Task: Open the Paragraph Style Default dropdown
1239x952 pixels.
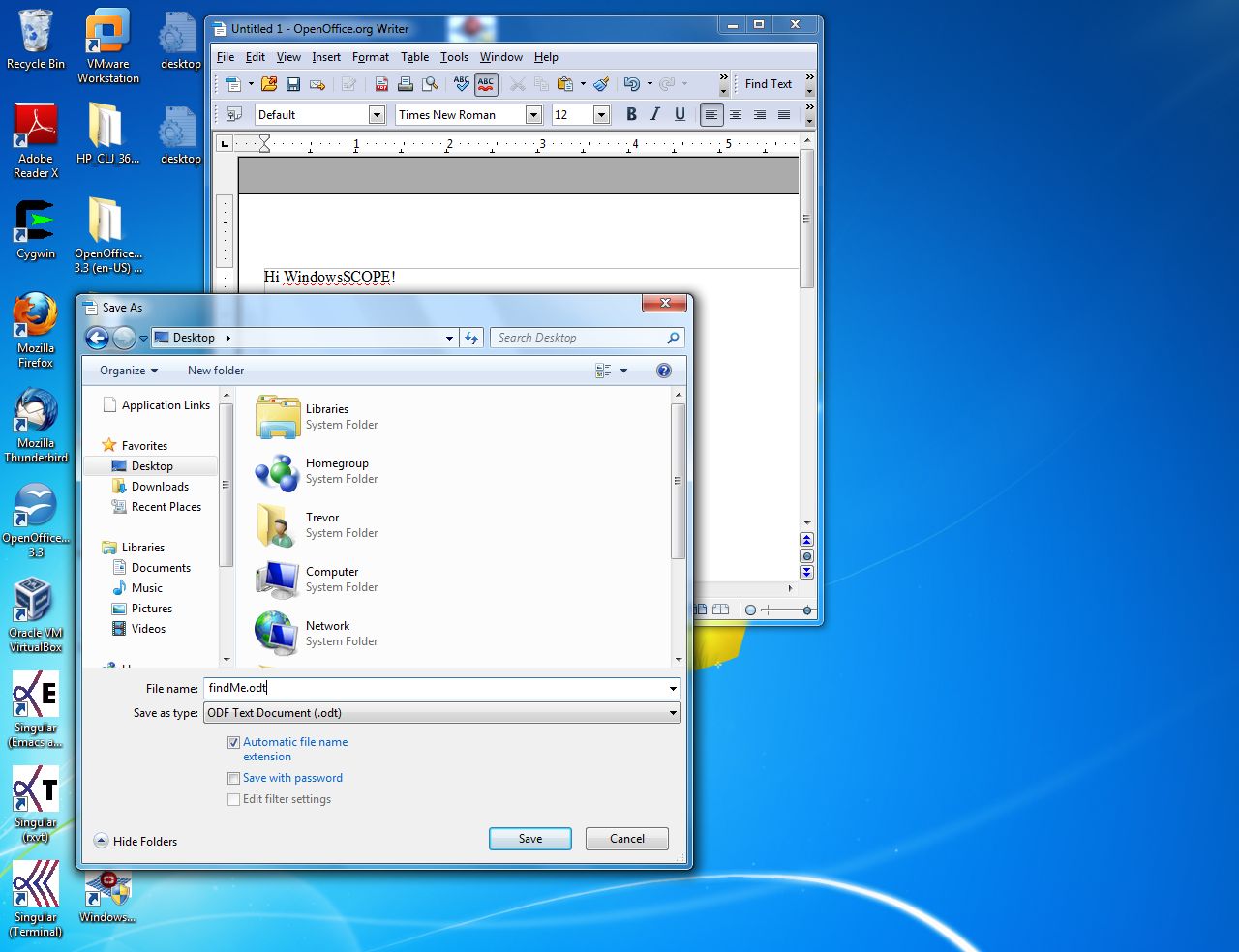Action: coord(377,115)
